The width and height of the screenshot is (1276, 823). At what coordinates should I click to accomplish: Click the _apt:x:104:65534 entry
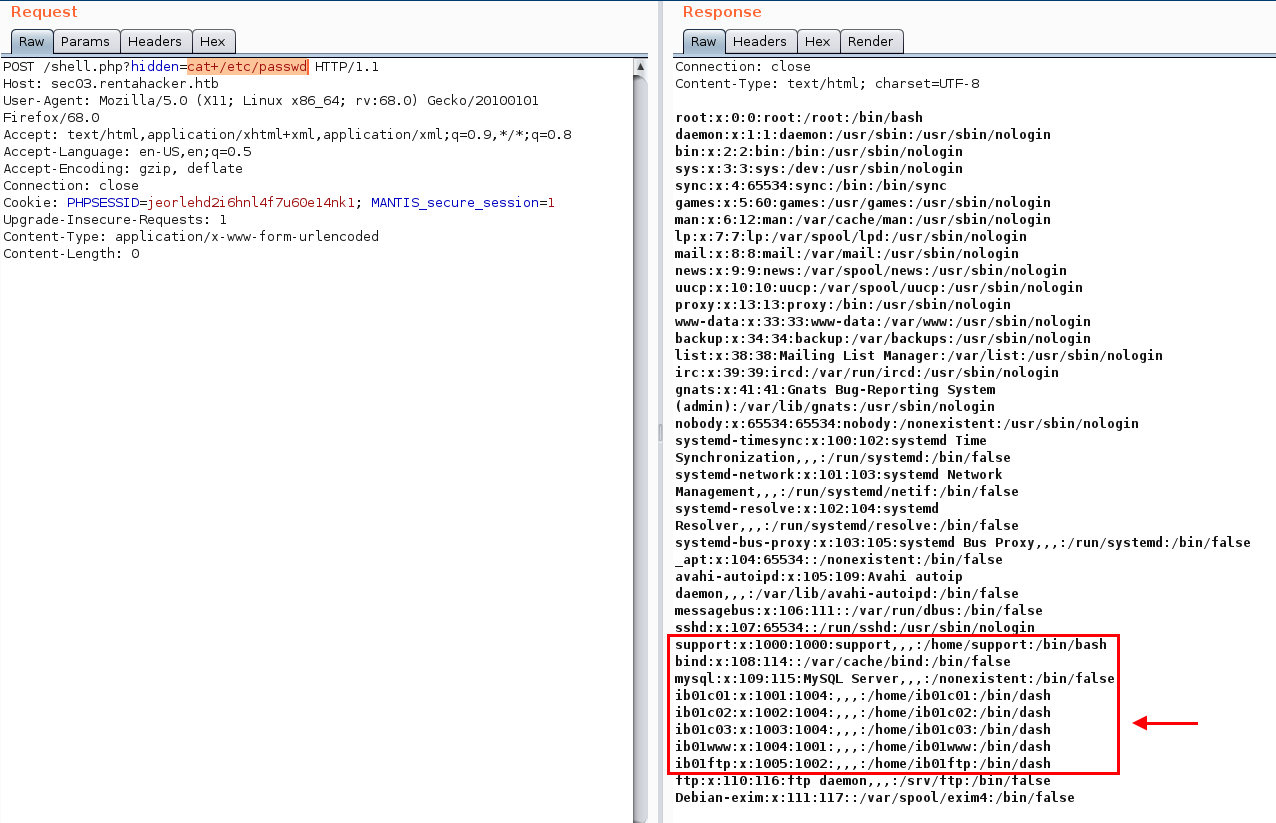[x=839, y=560]
